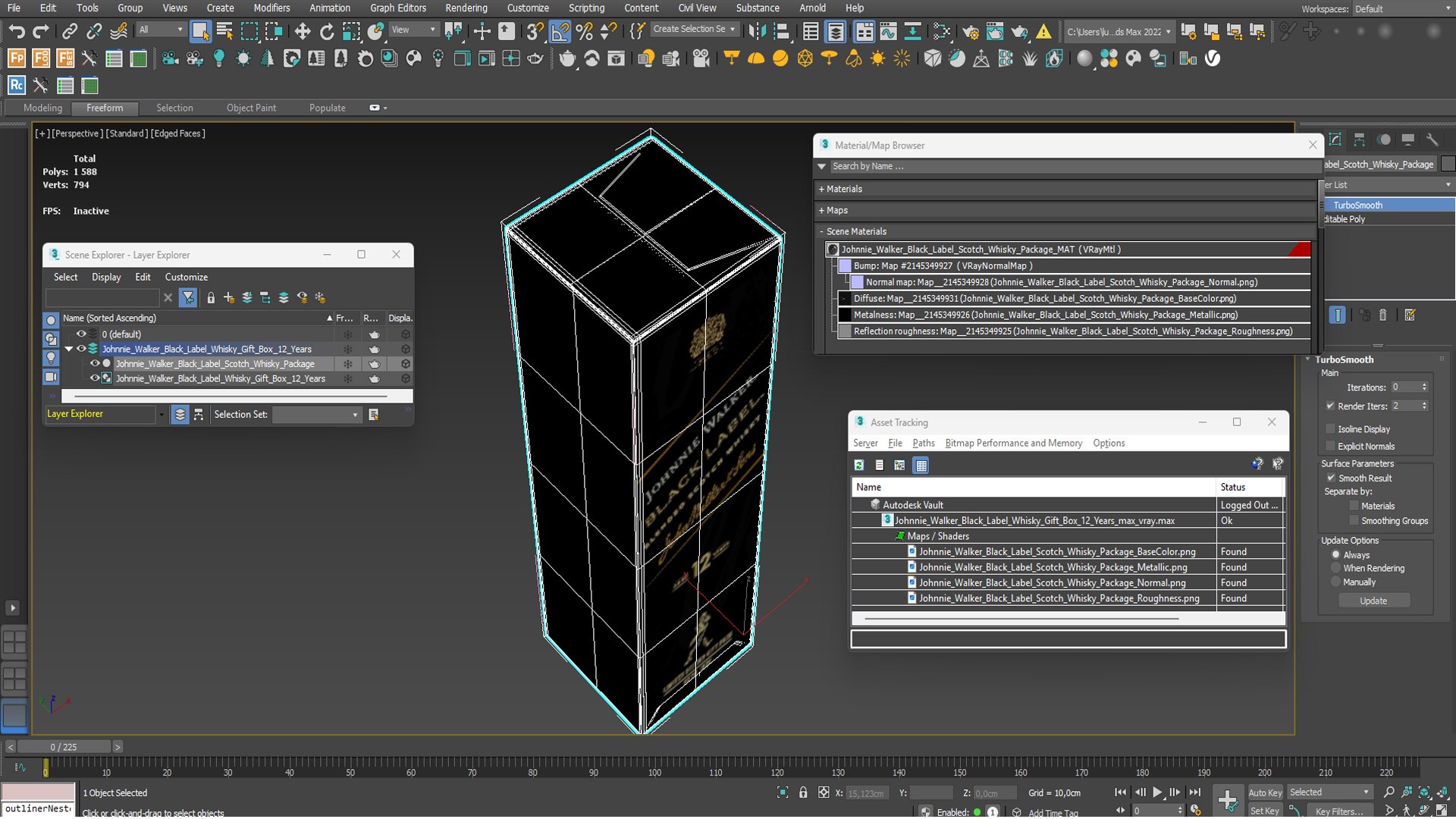Toggle the Angle Snap icon

[560, 31]
